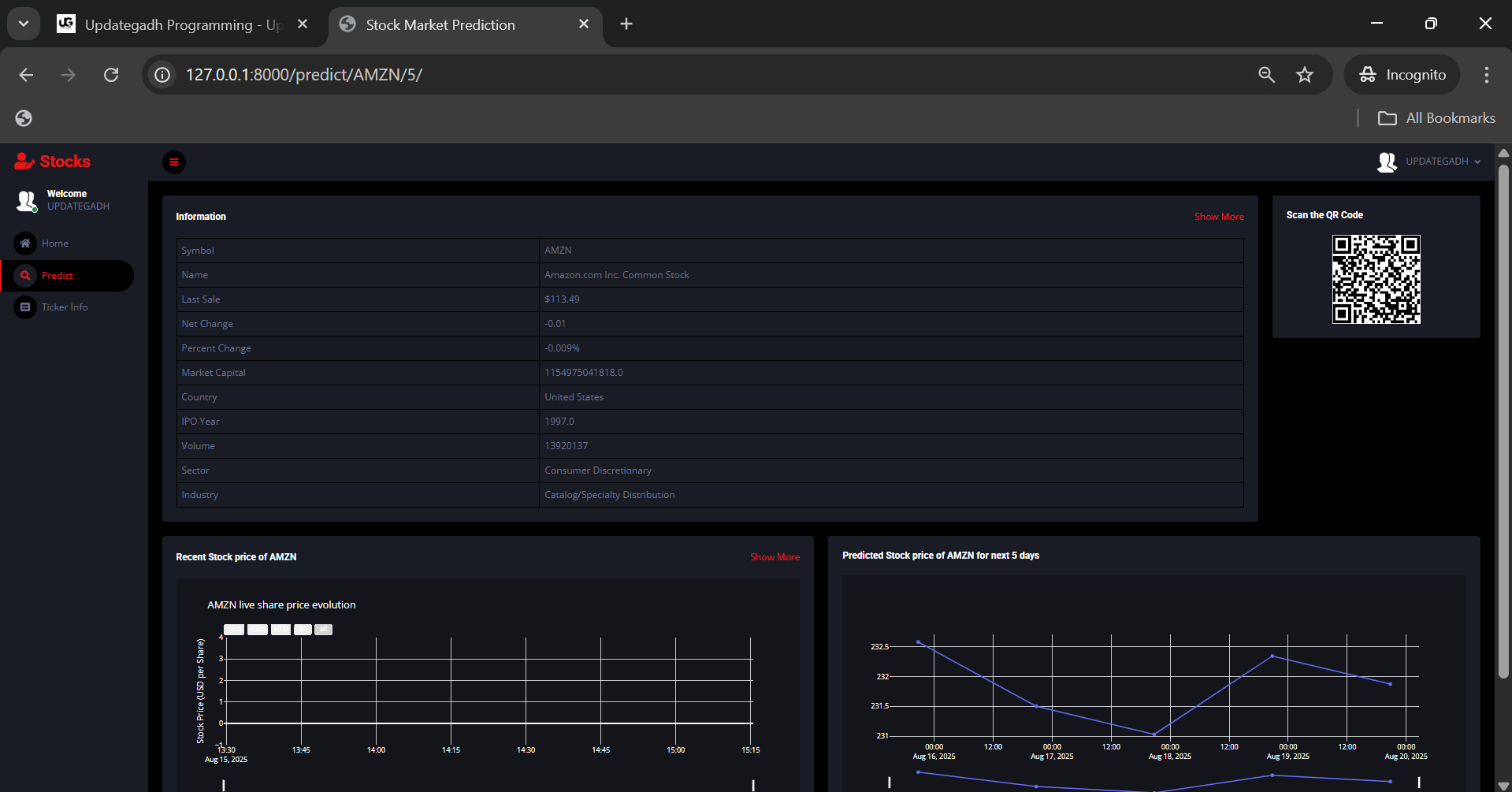
Task: Toggle the red hamburger sidebar menu button
Action: (x=173, y=162)
